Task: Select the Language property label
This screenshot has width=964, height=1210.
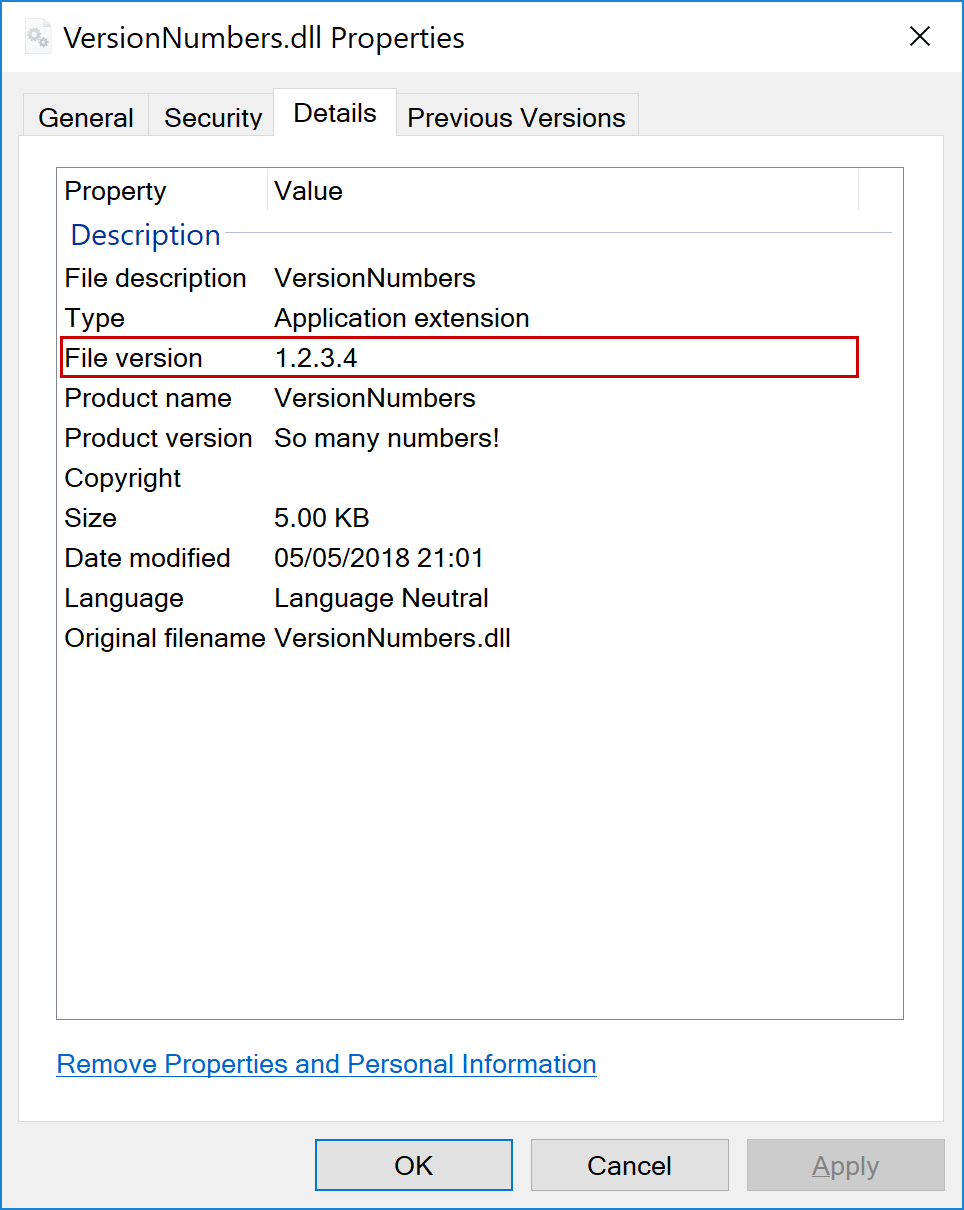Action: click(x=124, y=598)
